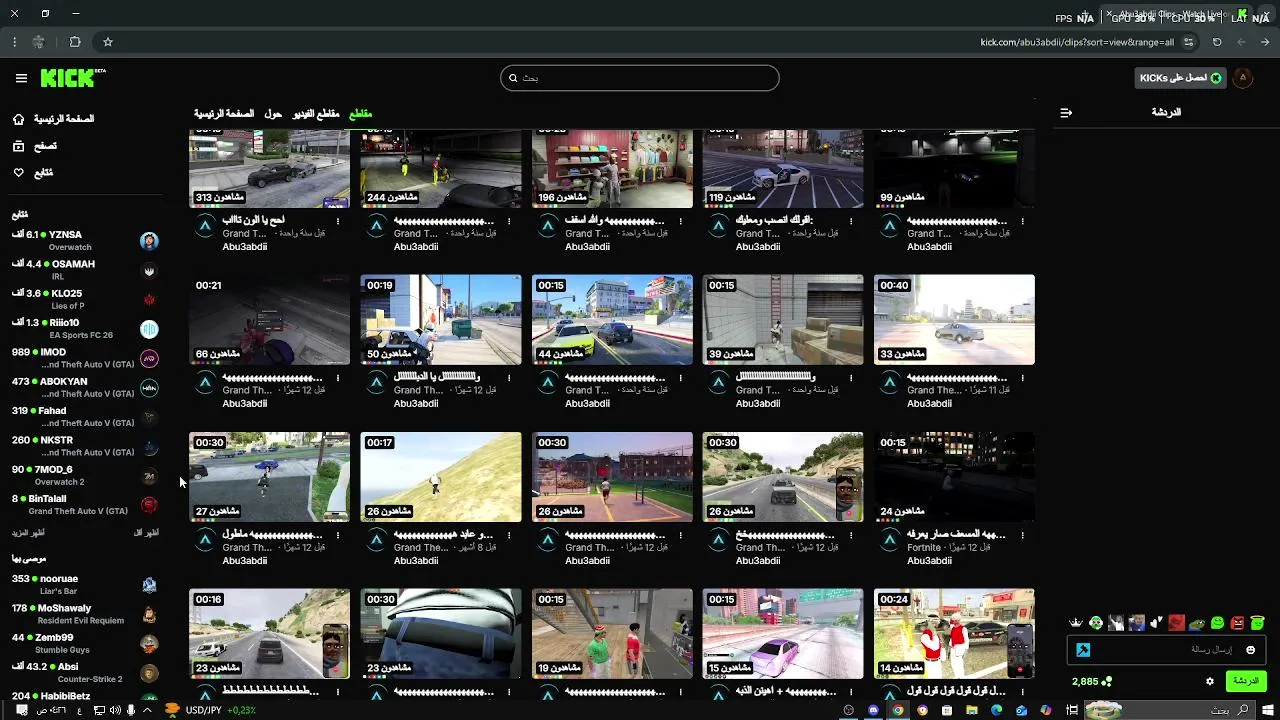Viewport: 1280px width, 720px height.
Task: Switch to حول (About) tab
Action: [x=273, y=114]
